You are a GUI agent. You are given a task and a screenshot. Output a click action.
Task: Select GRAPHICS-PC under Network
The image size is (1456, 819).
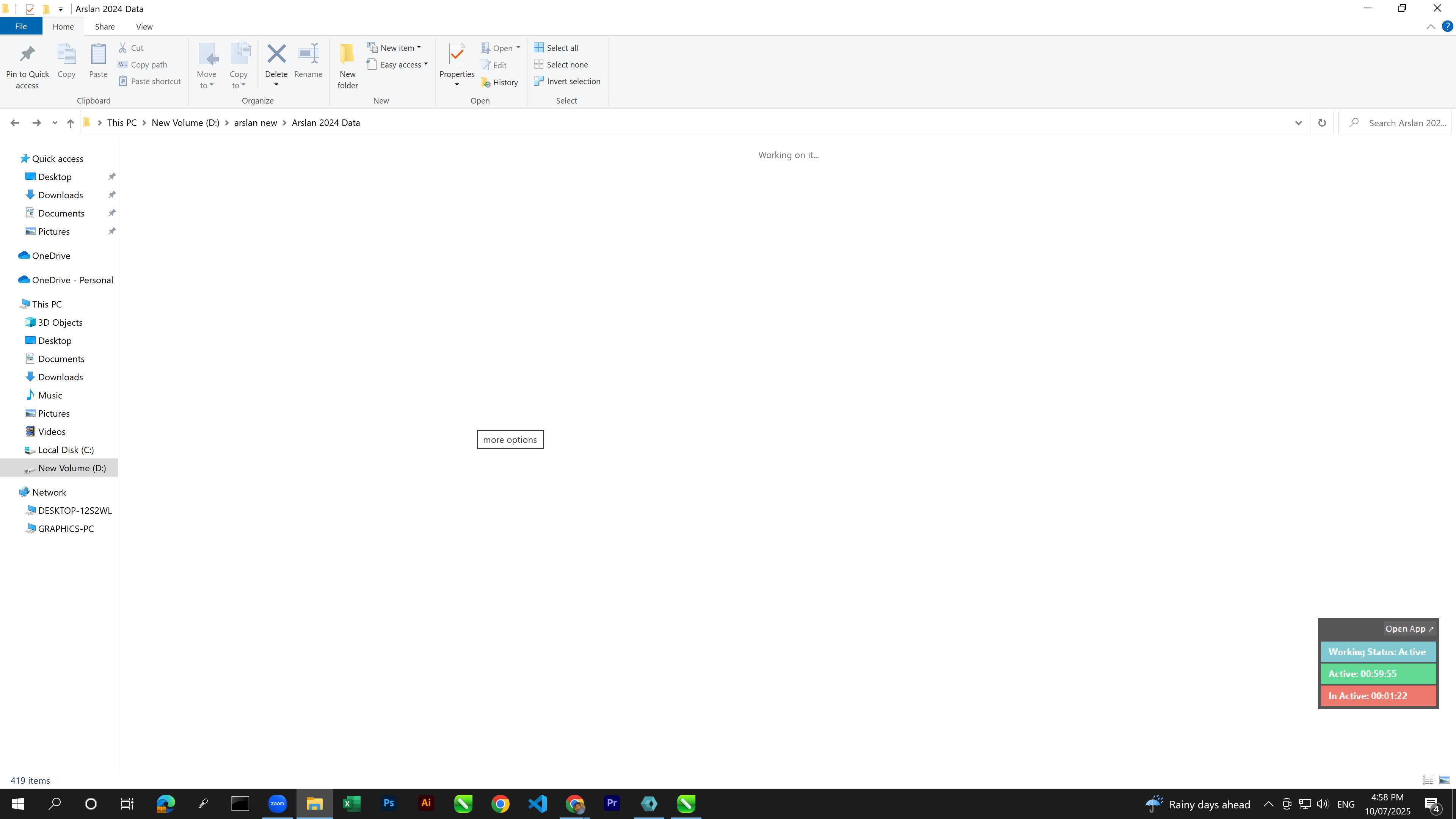[66, 529]
